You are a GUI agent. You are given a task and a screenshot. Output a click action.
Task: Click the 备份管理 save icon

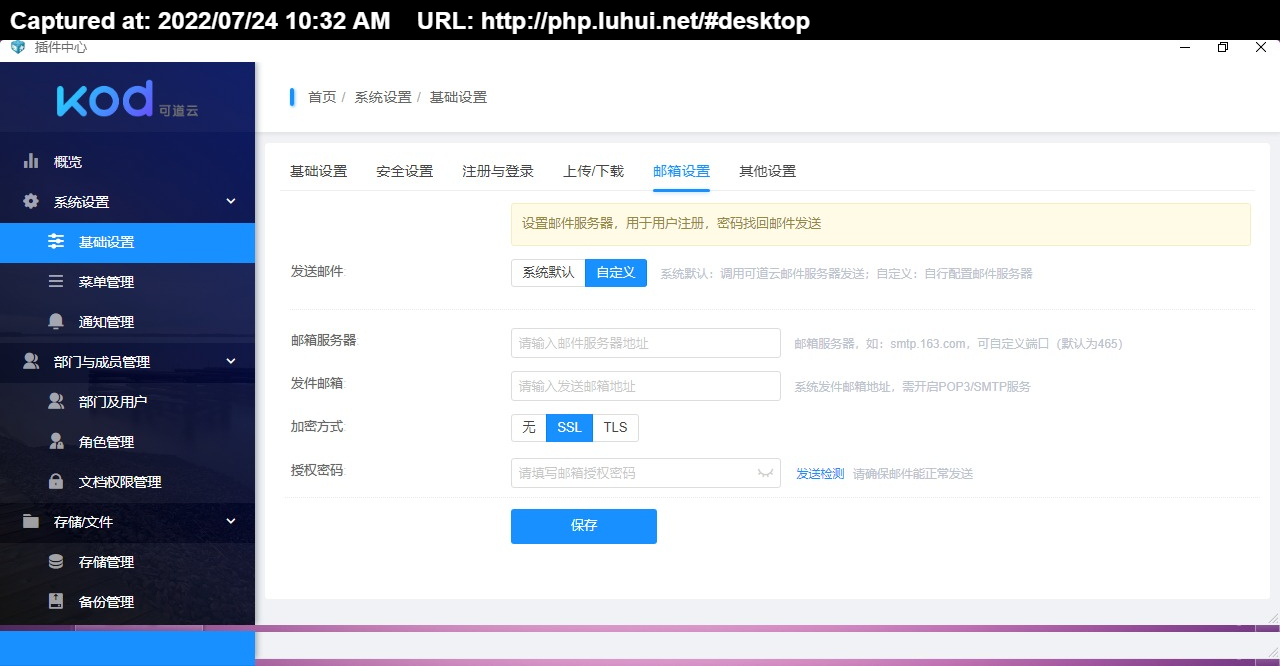pyautogui.click(x=56, y=601)
